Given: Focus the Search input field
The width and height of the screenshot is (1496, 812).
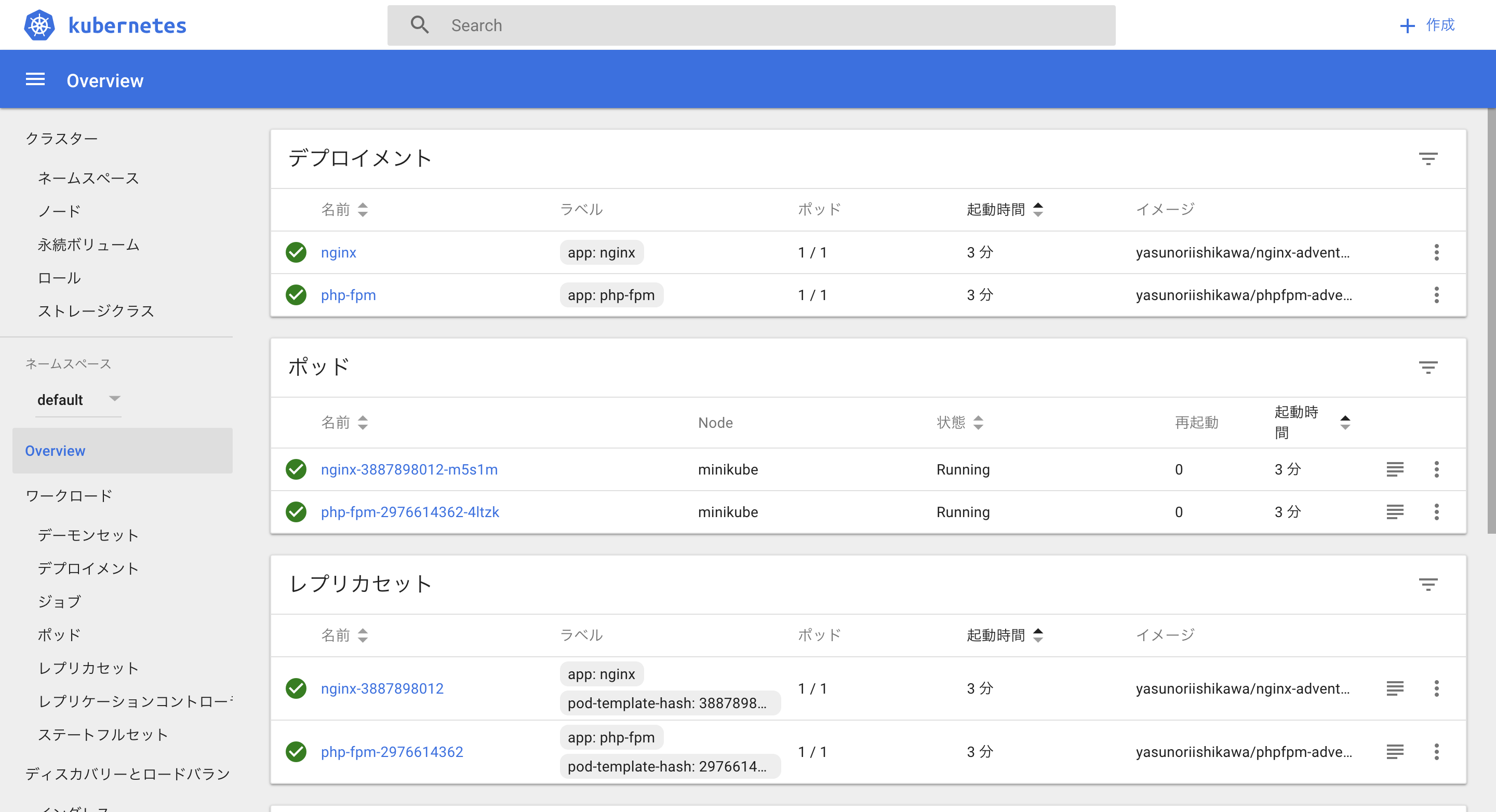Looking at the screenshot, I should [751, 25].
